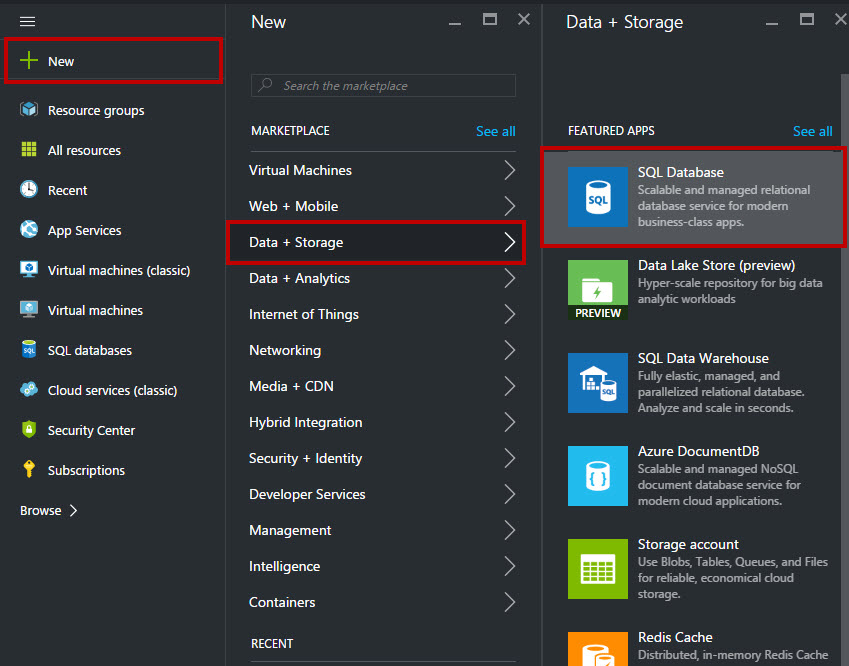Image resolution: width=849 pixels, height=666 pixels.
Task: Click the Subscriptions key icon
Action: pos(29,469)
